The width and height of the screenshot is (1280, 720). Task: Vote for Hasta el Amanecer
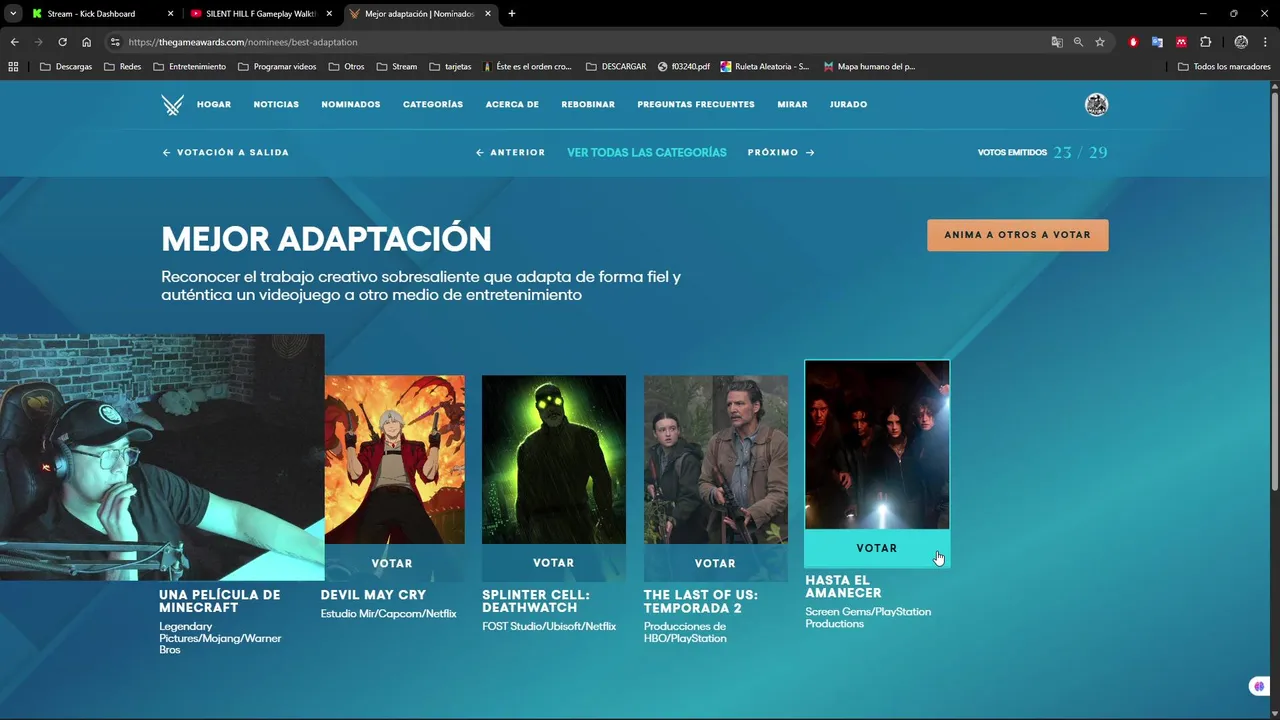click(x=877, y=548)
